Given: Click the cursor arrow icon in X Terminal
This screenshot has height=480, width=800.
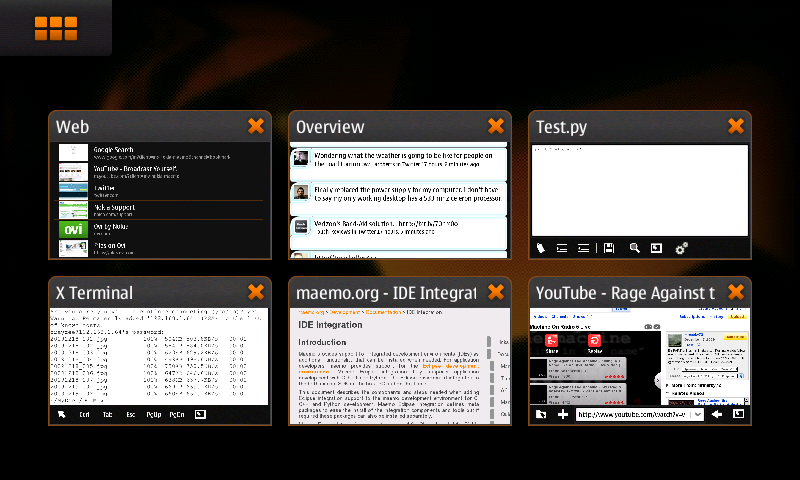Looking at the screenshot, I should pyautogui.click(x=61, y=414).
